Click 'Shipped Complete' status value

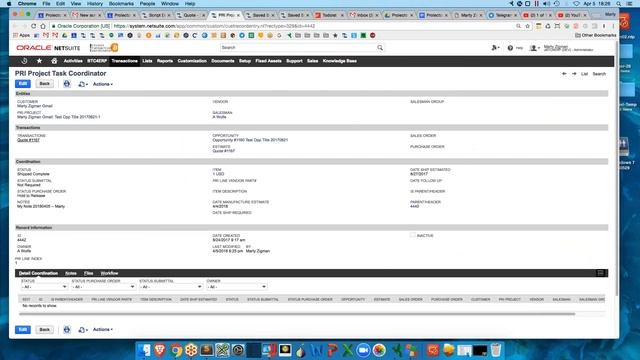pos(33,174)
